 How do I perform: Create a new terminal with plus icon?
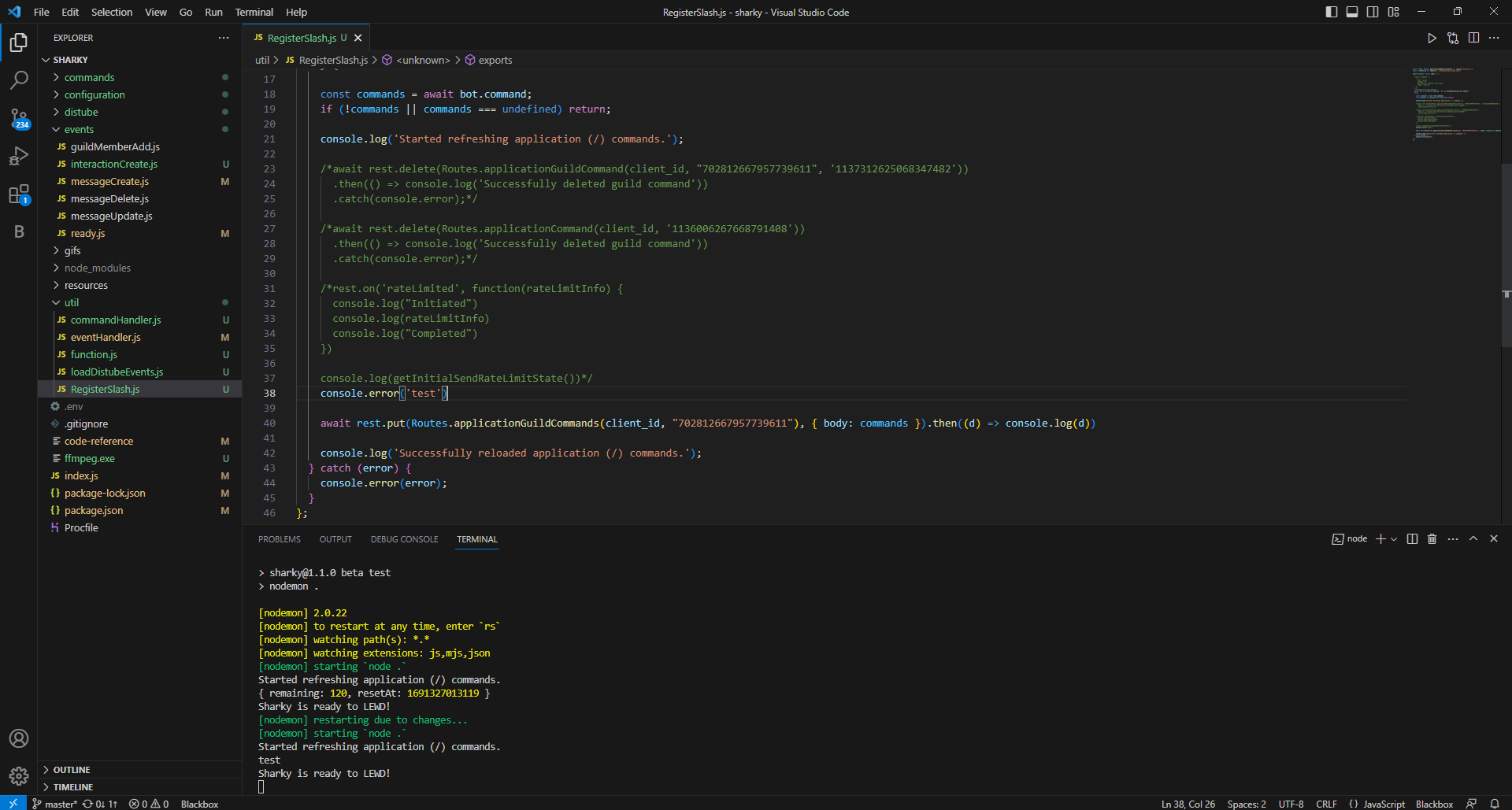1380,539
